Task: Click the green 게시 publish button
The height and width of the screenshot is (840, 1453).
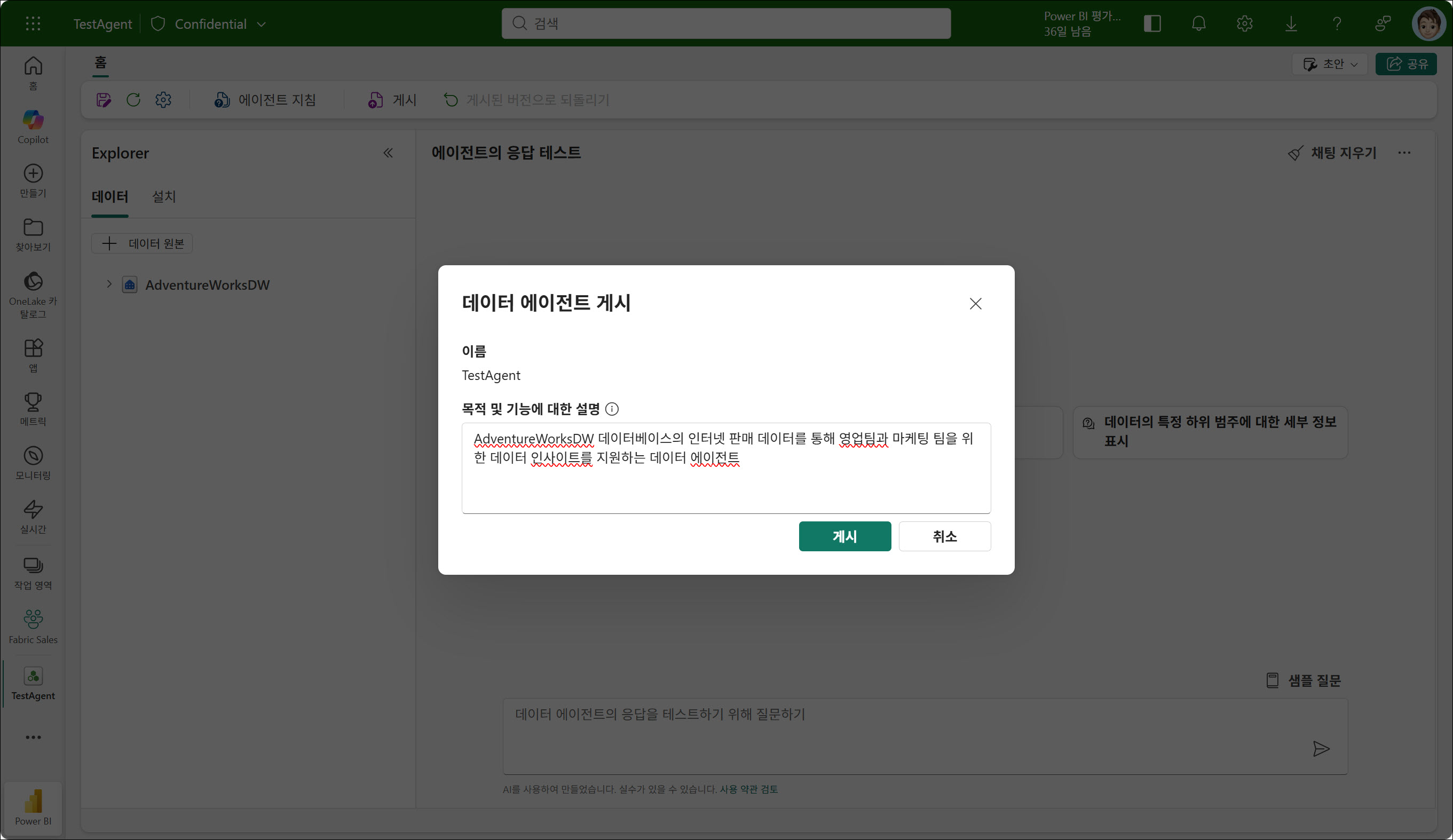Action: tap(844, 536)
